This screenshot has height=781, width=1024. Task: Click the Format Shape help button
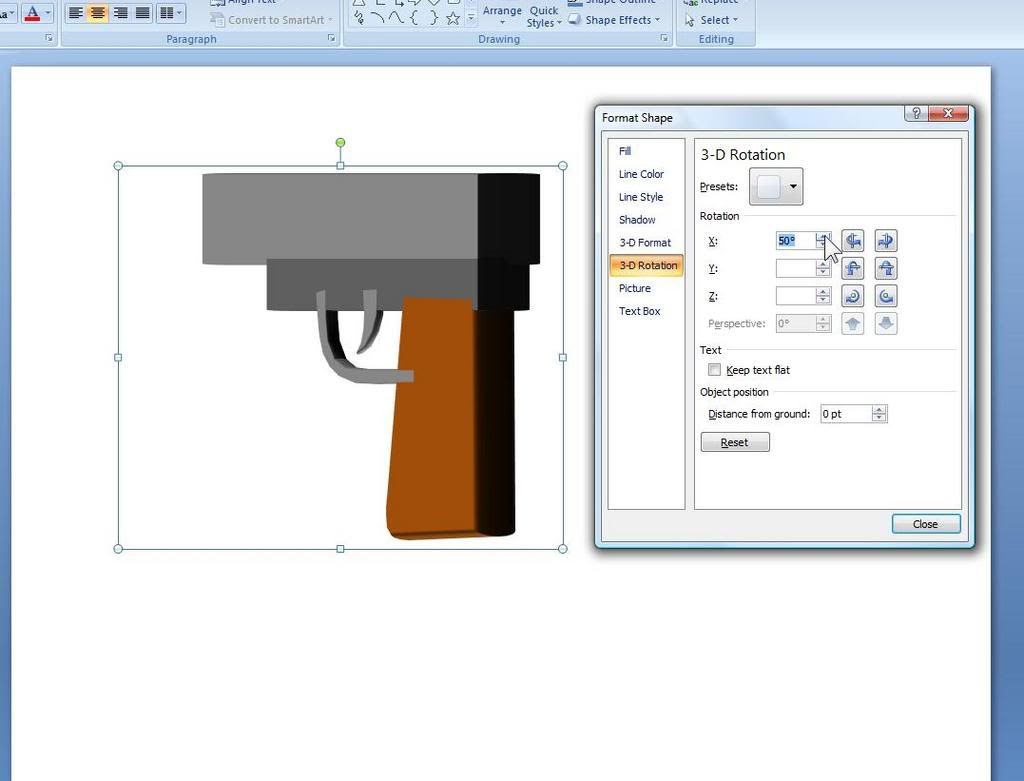(x=916, y=114)
